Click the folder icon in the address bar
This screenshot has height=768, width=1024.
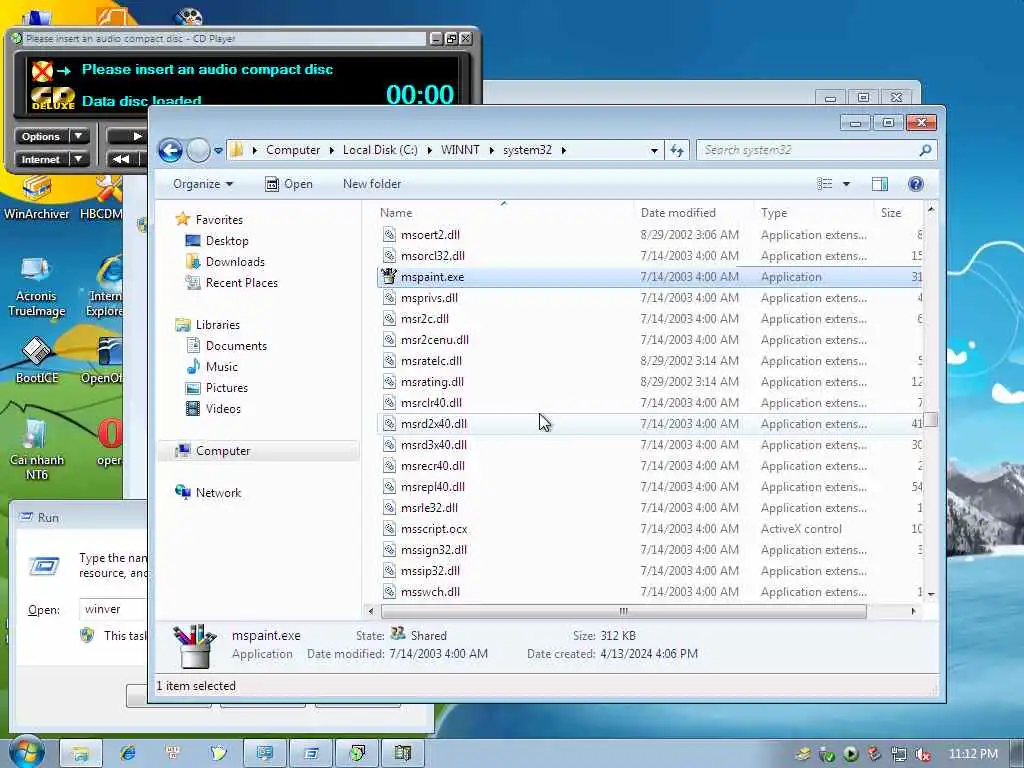coord(236,150)
